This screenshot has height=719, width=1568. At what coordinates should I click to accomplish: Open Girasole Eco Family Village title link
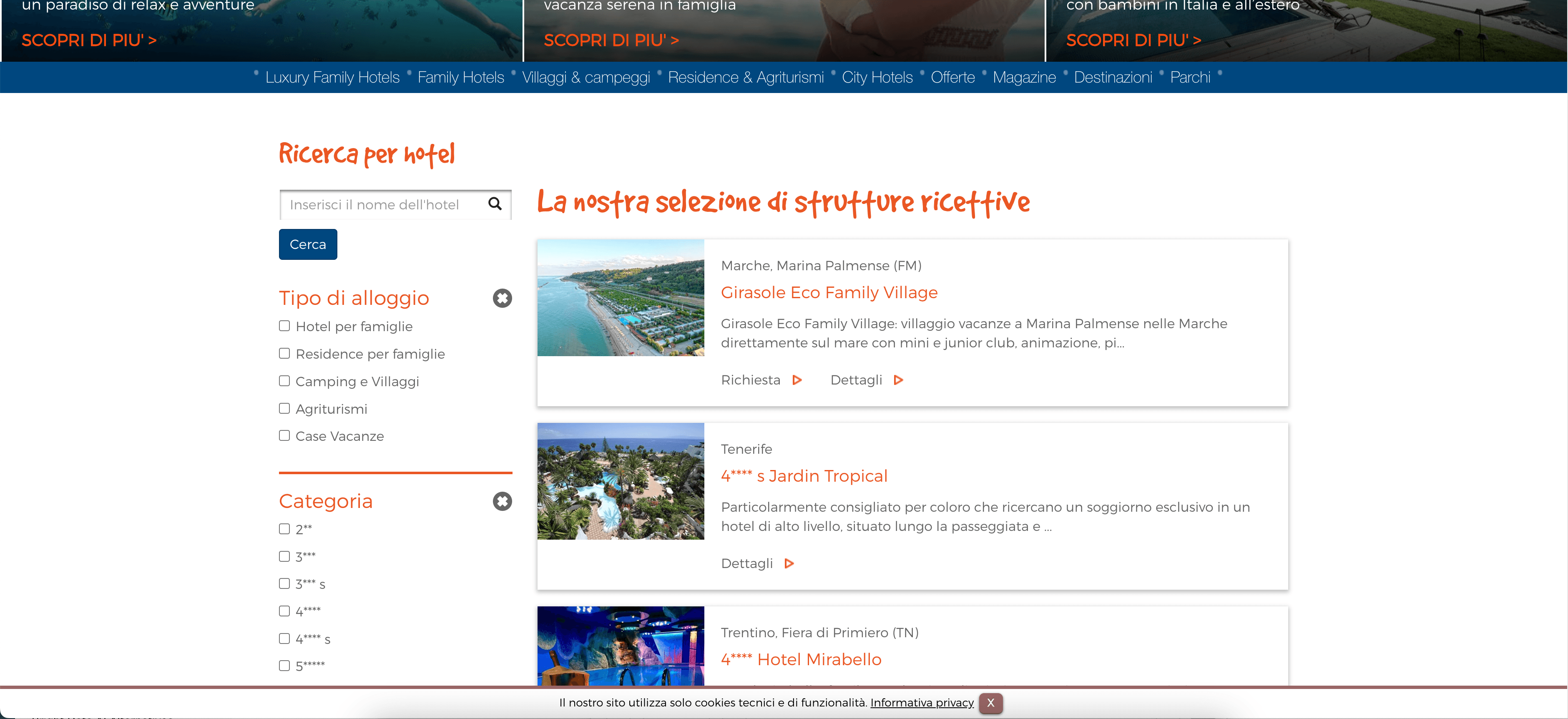(829, 293)
